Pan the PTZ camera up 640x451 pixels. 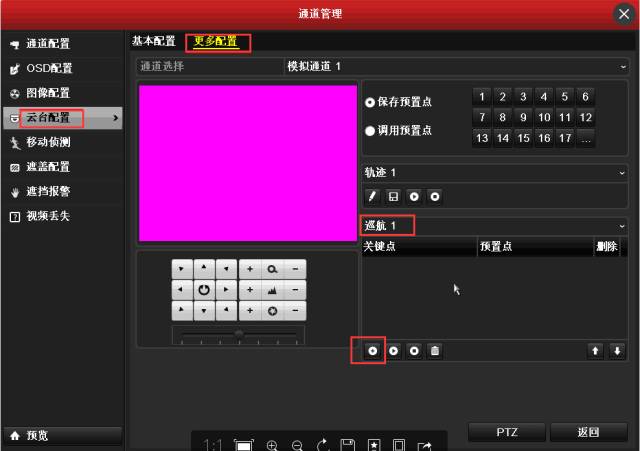pos(204,269)
